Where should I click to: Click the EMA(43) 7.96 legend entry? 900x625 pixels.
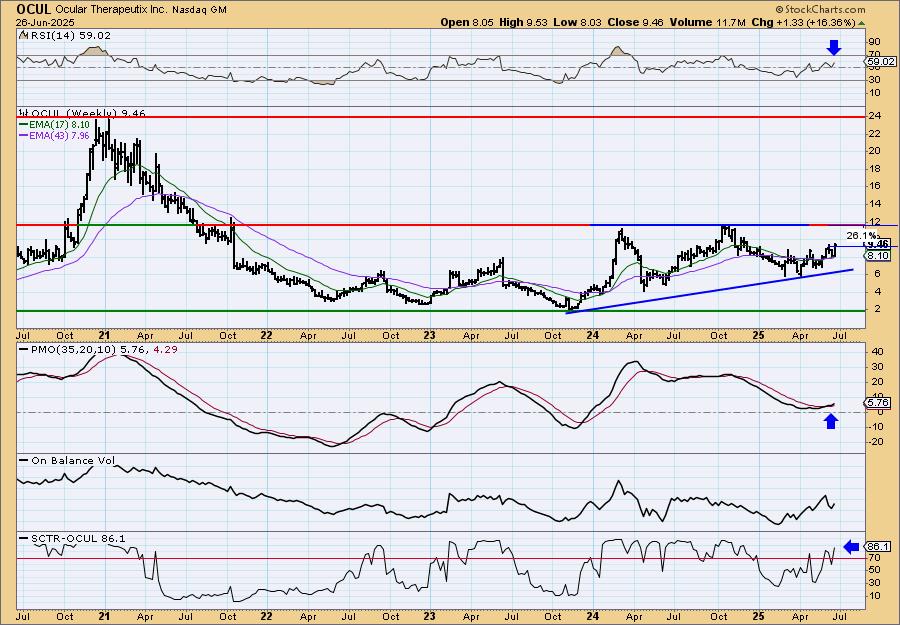click(55, 135)
